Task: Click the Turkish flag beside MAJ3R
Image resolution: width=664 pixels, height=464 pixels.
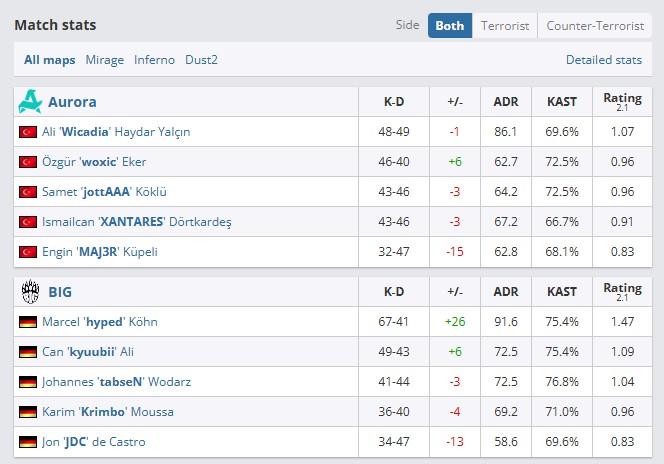Action: pos(28,252)
